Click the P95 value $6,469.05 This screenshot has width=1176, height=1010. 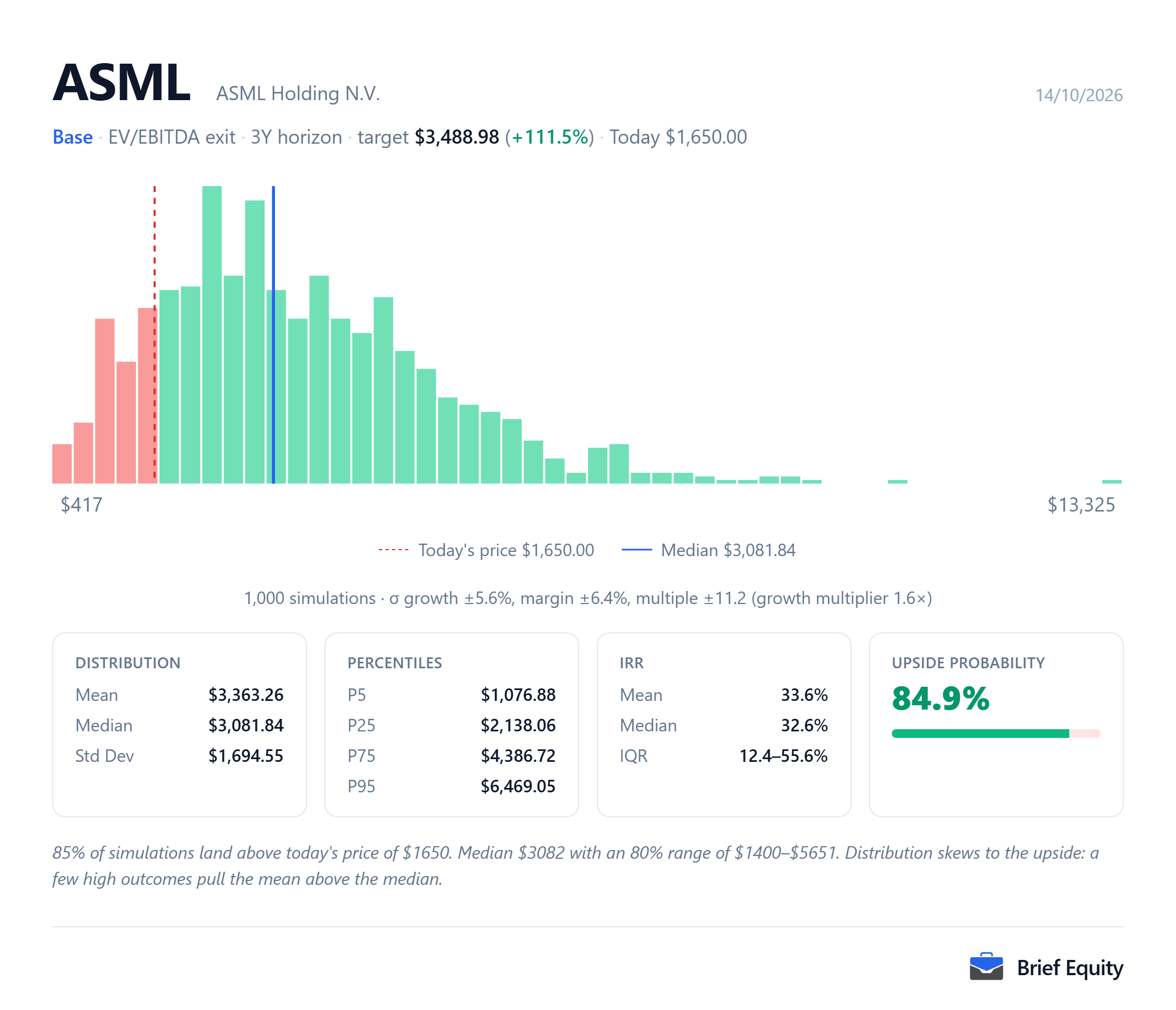518,786
